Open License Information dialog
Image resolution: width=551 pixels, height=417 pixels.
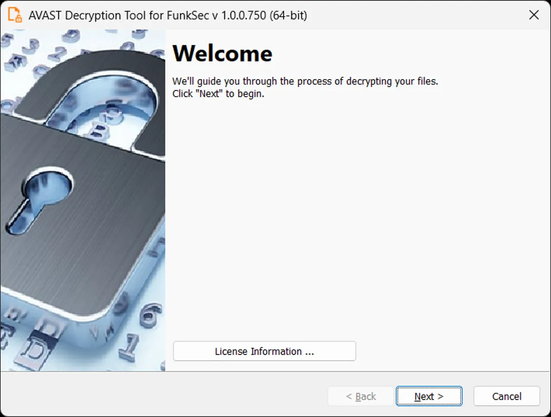(264, 351)
